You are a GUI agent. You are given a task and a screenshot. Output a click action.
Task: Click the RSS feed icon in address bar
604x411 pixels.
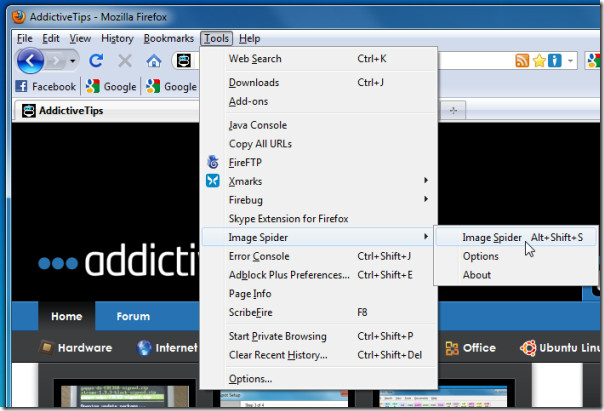(522, 60)
